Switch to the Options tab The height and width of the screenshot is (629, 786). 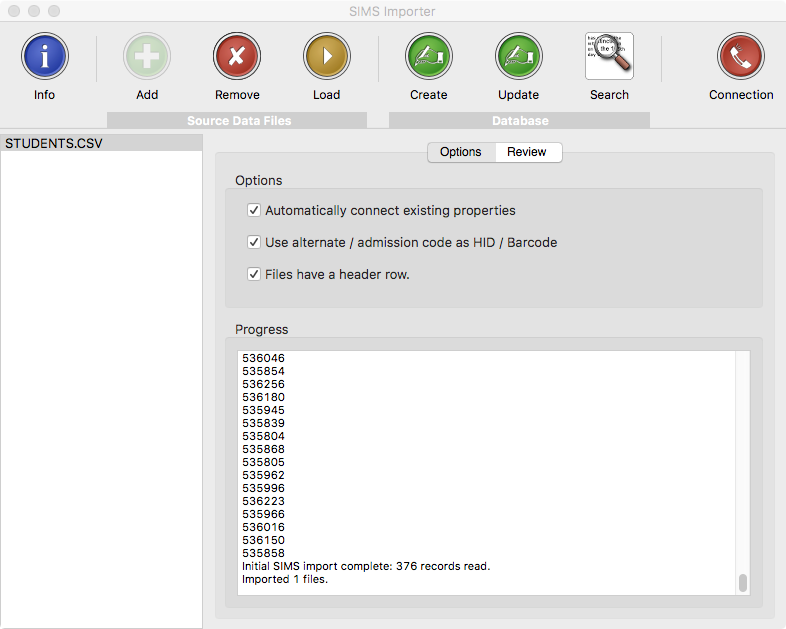coord(461,152)
